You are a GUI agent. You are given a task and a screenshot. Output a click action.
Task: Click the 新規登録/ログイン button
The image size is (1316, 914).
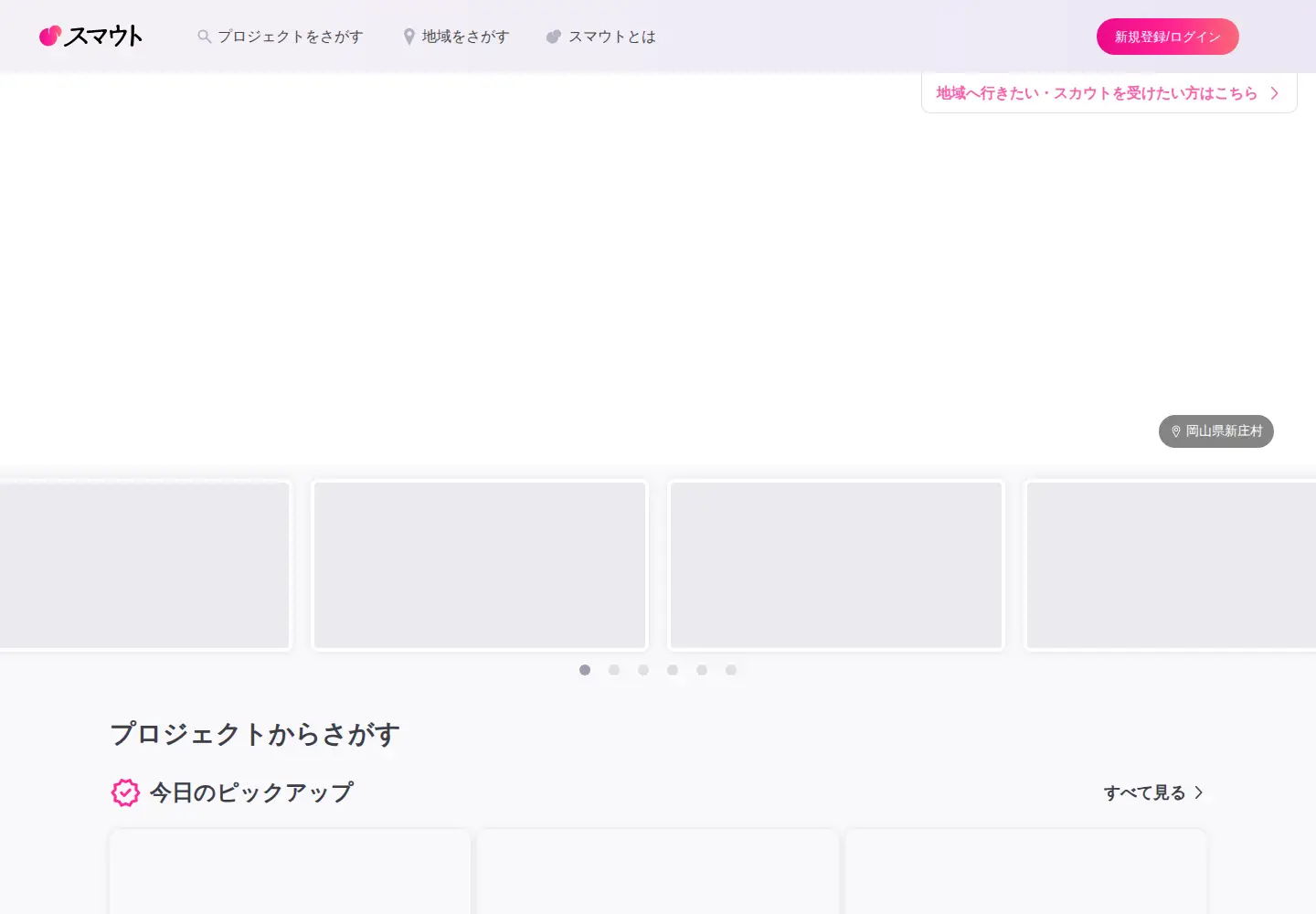click(1167, 37)
